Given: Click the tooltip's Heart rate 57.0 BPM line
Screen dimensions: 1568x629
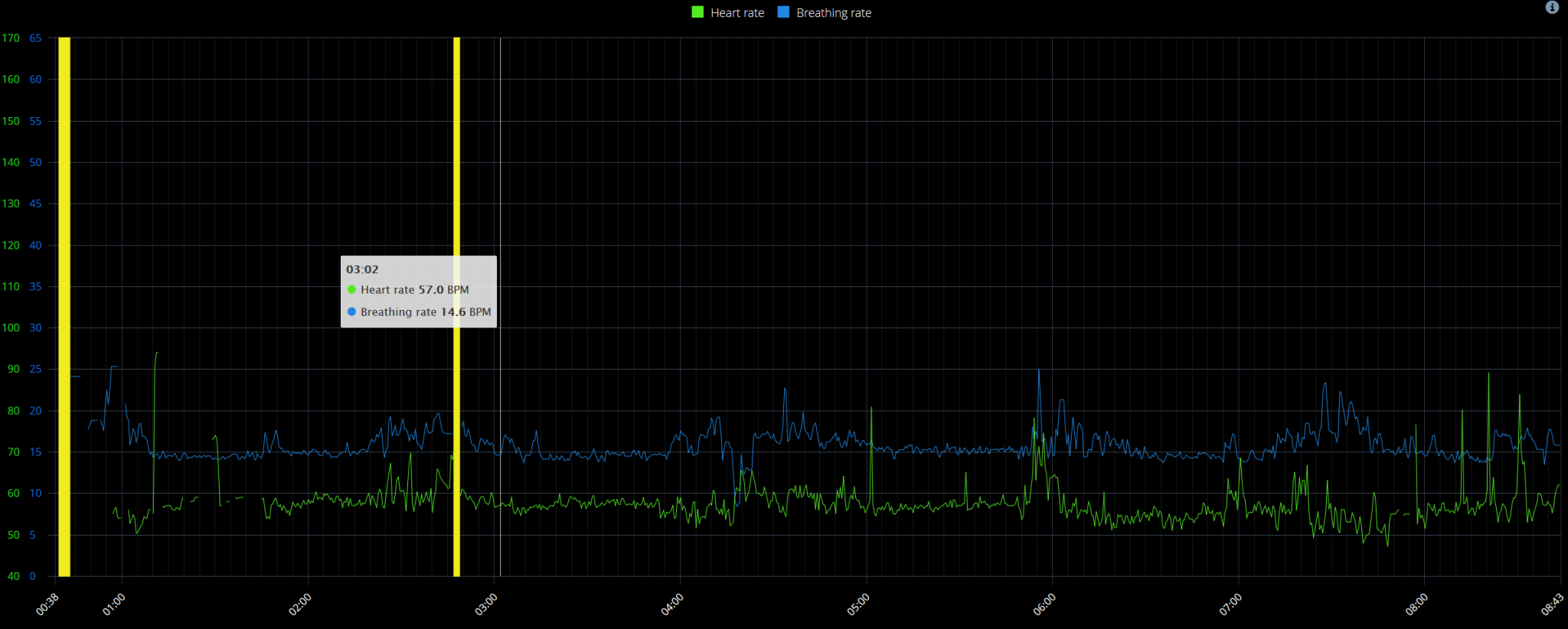Looking at the screenshot, I should (407, 290).
